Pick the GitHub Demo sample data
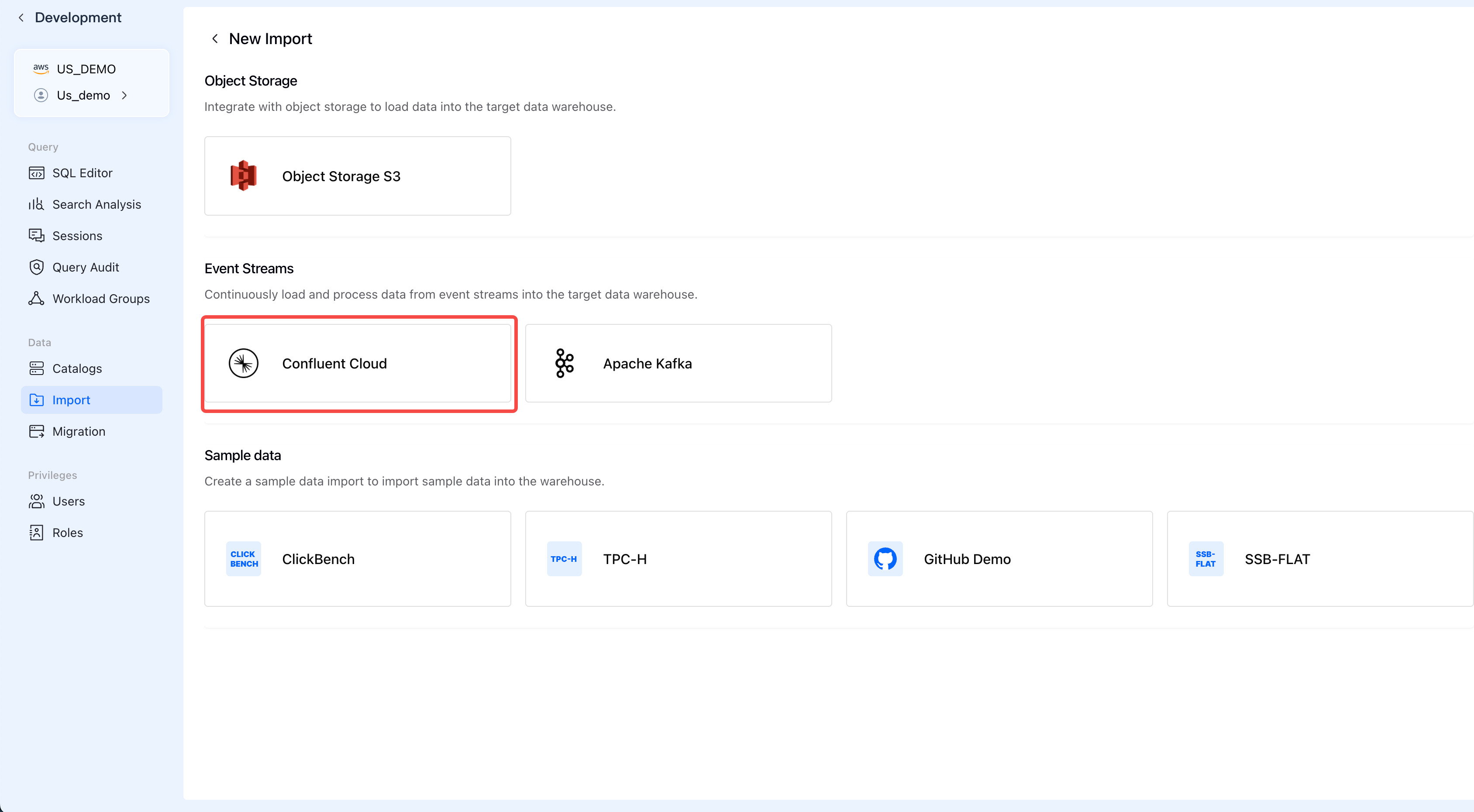This screenshot has height=812, width=1474. (999, 559)
